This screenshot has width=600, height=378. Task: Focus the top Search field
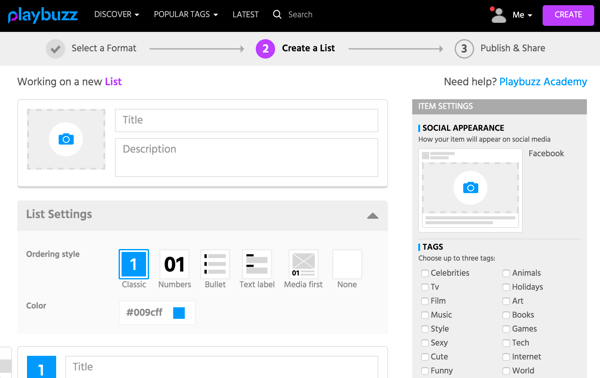[300, 15]
